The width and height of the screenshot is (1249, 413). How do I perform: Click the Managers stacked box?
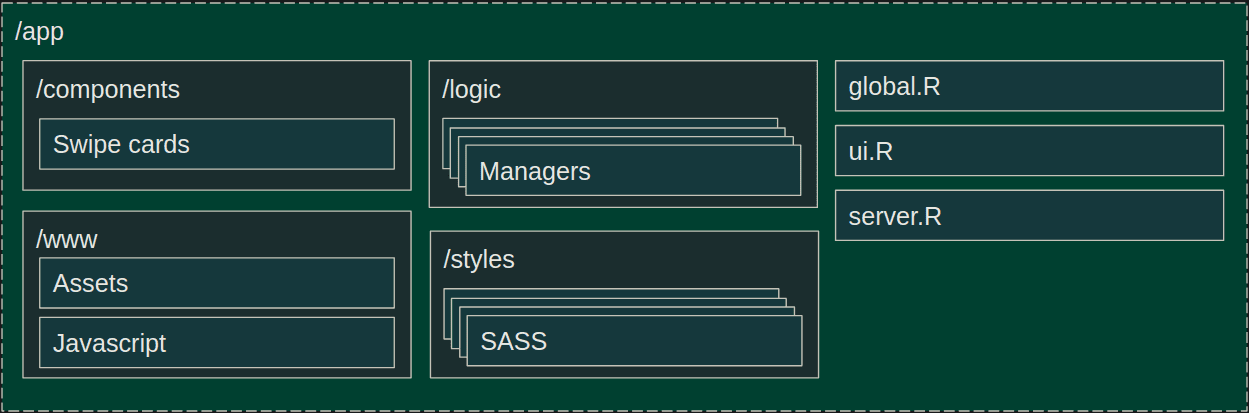click(633, 171)
